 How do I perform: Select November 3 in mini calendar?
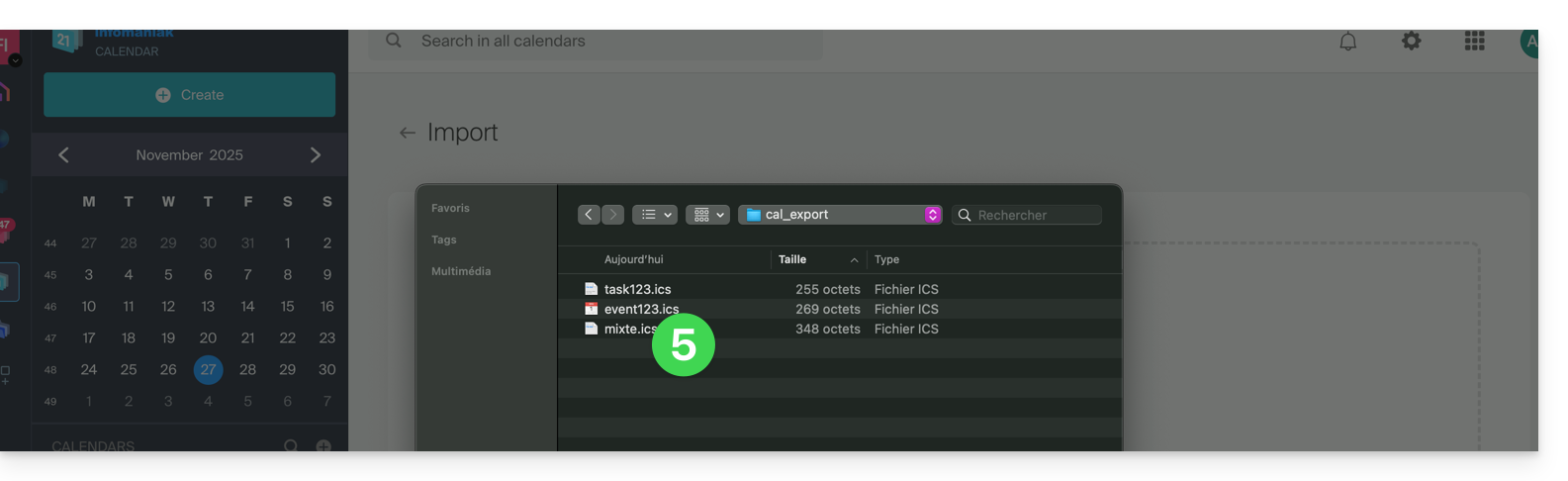click(89, 274)
